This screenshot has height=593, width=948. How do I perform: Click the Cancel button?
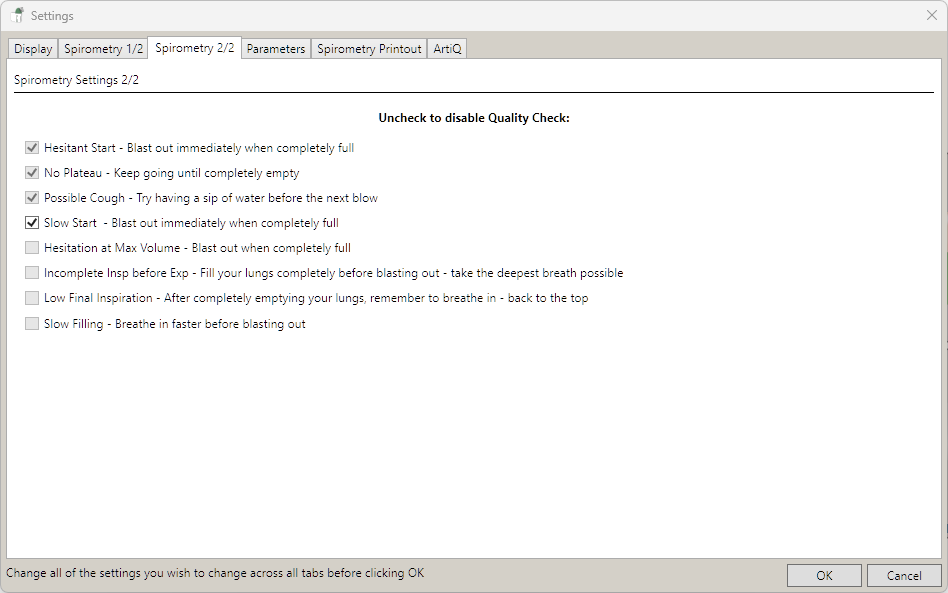(x=903, y=575)
